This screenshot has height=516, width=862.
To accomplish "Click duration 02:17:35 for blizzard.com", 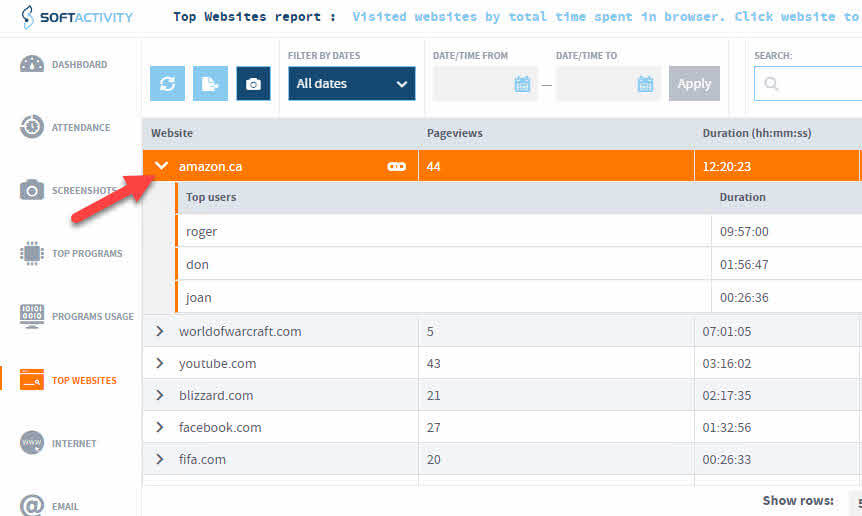I will coord(727,395).
